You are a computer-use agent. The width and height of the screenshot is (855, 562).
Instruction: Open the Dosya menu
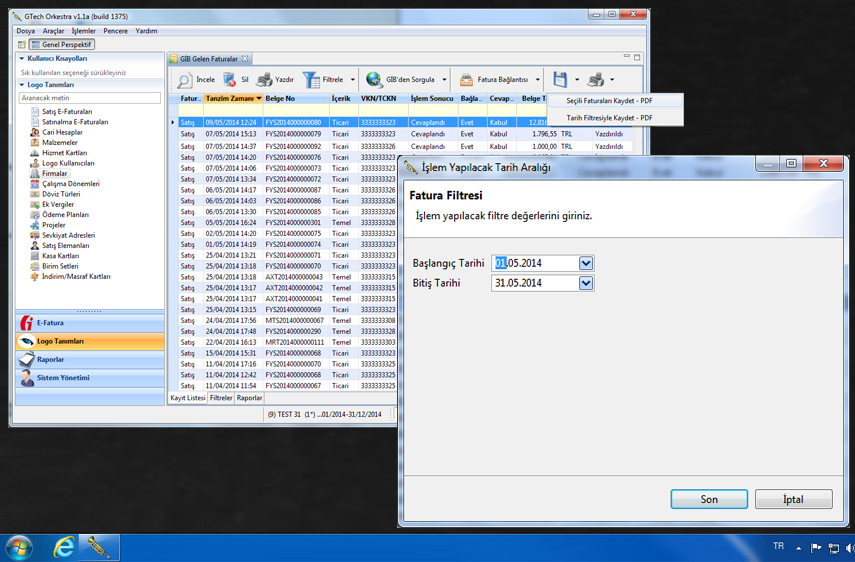[x=26, y=31]
